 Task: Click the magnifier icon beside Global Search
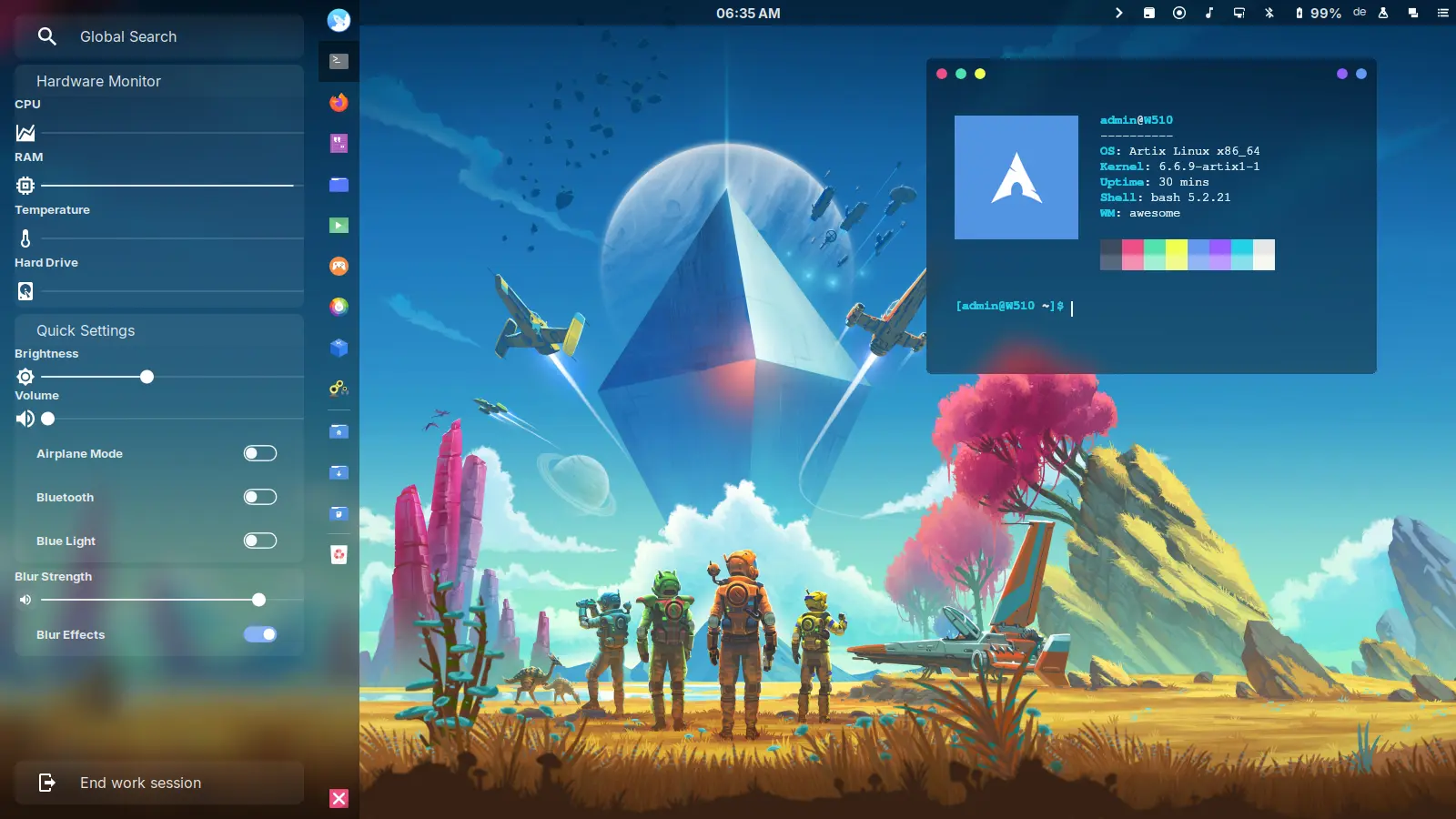(47, 36)
